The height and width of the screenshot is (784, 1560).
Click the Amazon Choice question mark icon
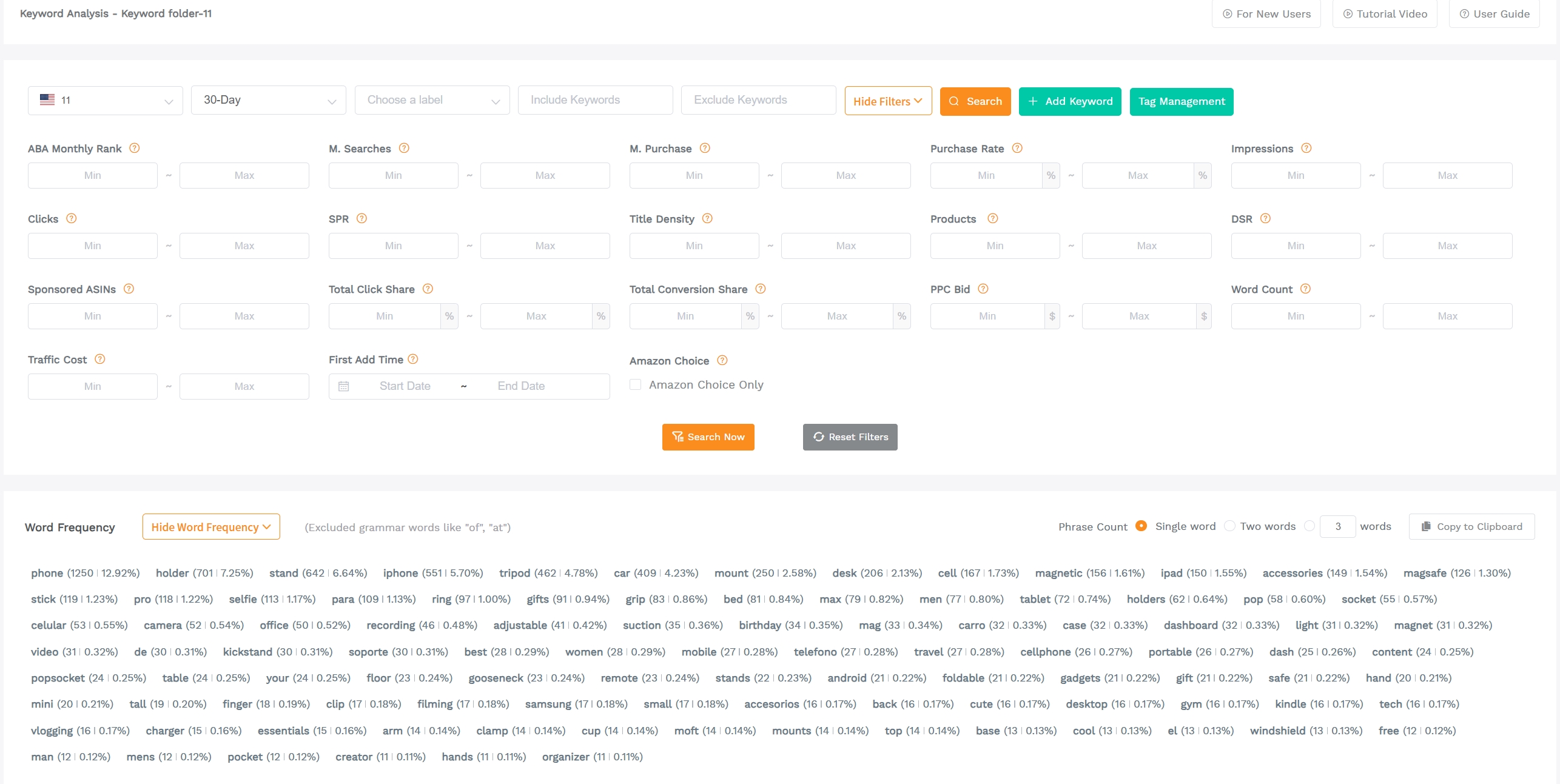click(722, 360)
